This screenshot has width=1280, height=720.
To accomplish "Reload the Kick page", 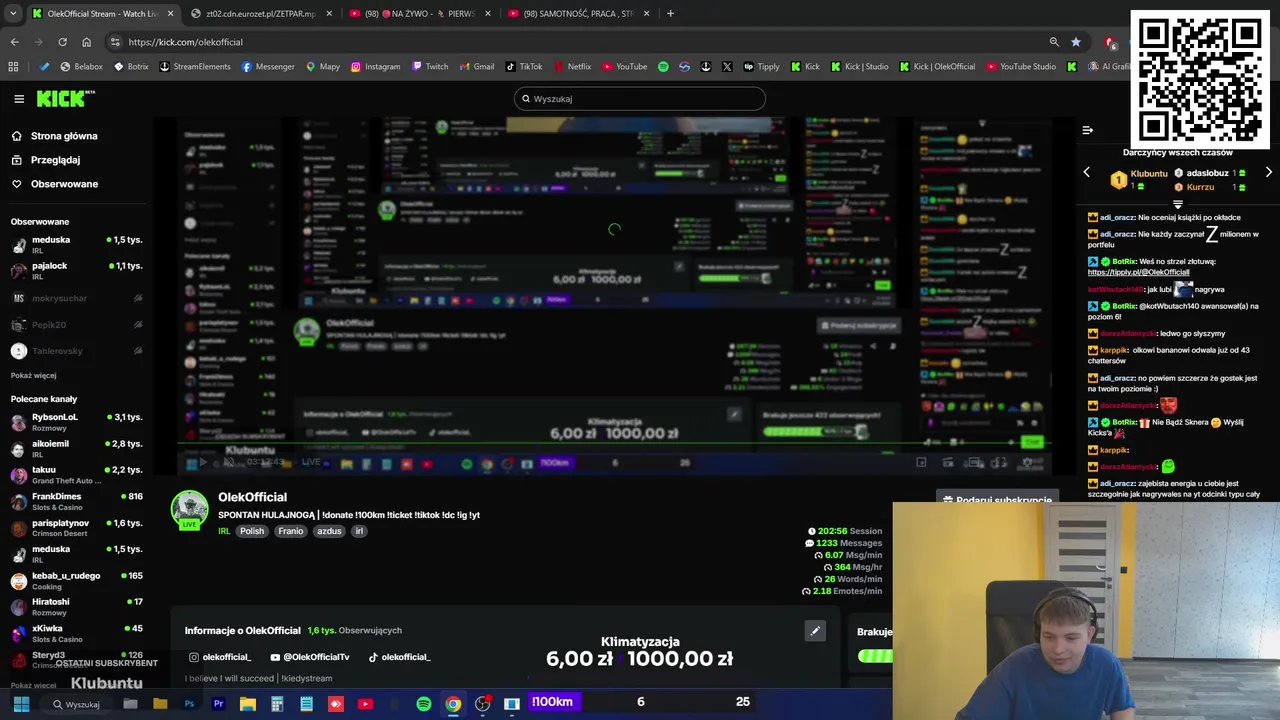I will [x=62, y=42].
